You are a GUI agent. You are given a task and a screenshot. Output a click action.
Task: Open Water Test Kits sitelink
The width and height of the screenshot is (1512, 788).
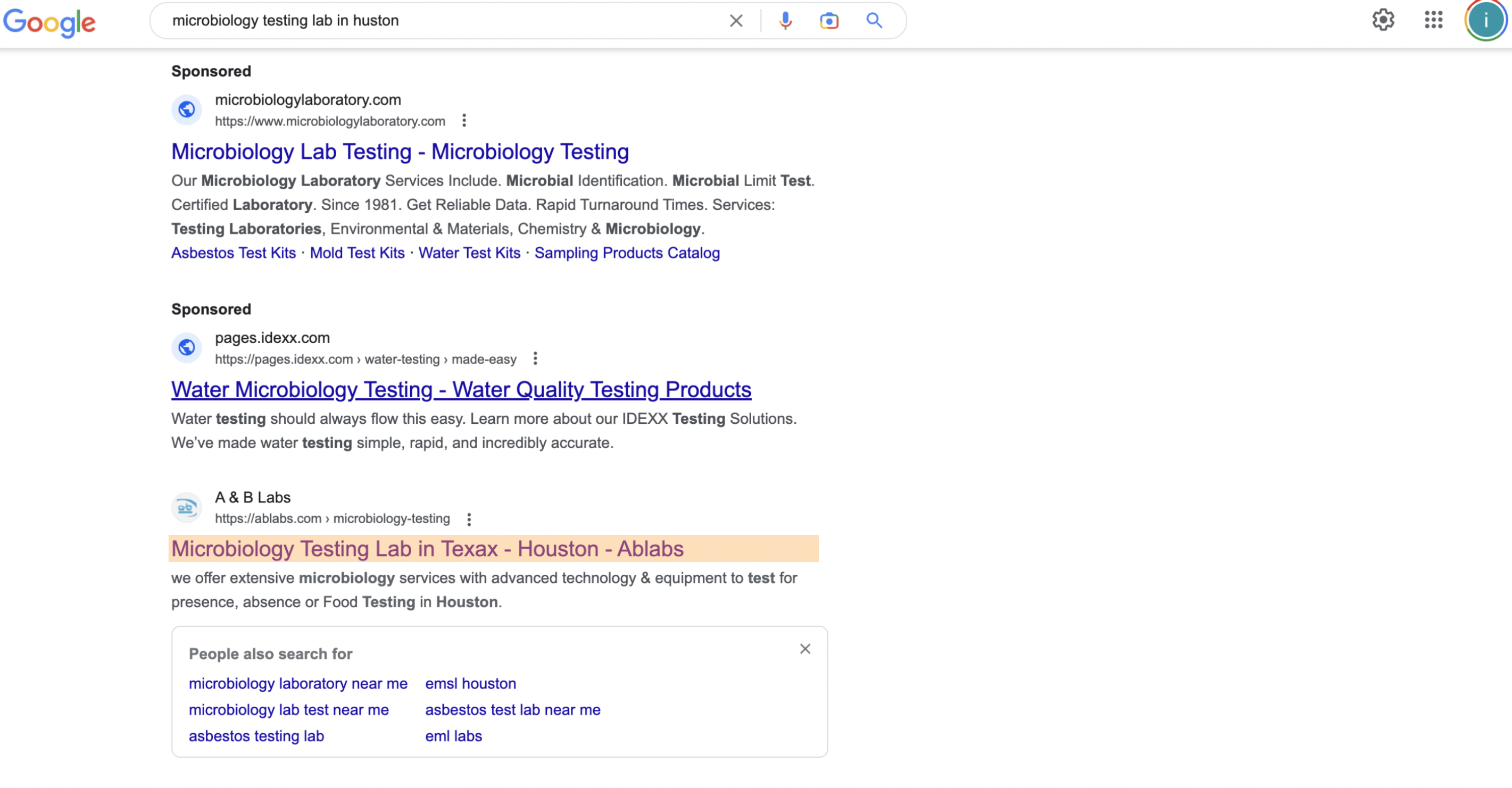point(469,253)
